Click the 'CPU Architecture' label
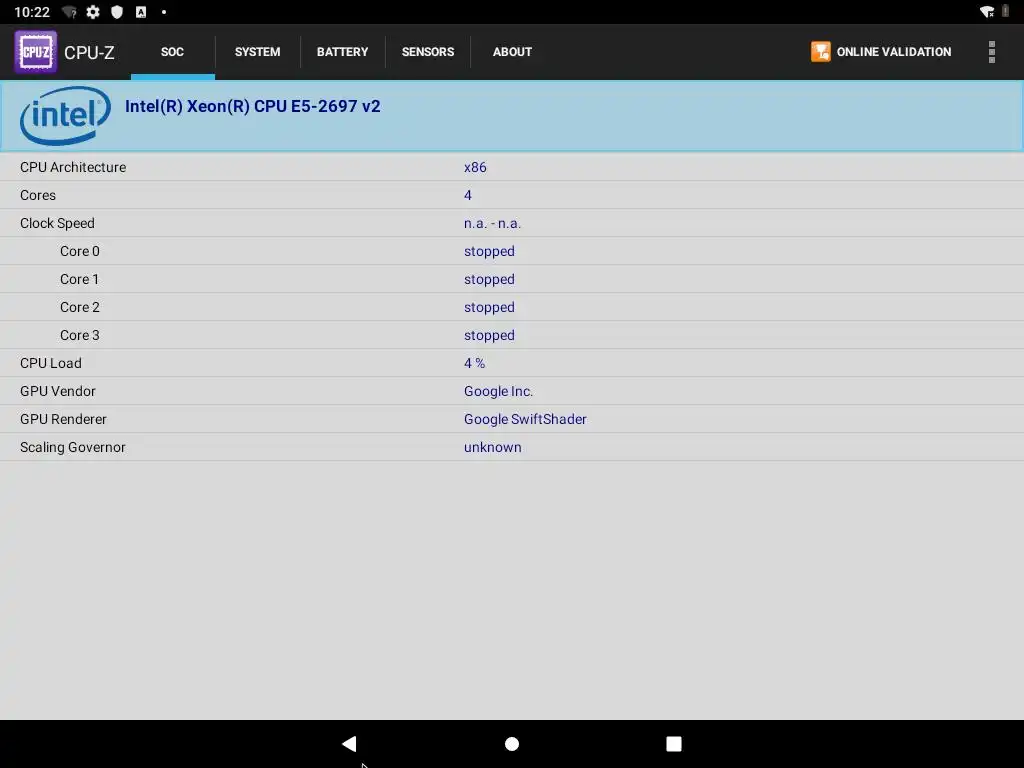The width and height of the screenshot is (1024, 768). 73,167
